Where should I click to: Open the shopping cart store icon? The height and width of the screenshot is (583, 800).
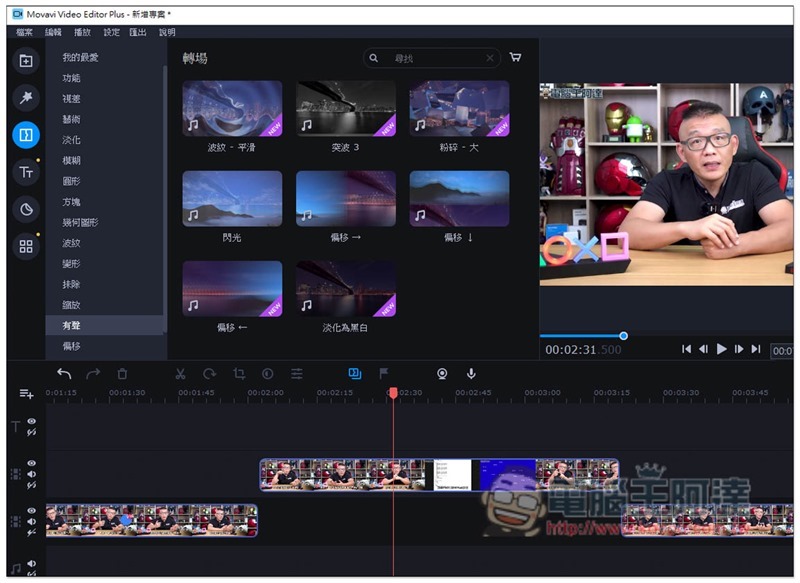pyautogui.click(x=515, y=58)
